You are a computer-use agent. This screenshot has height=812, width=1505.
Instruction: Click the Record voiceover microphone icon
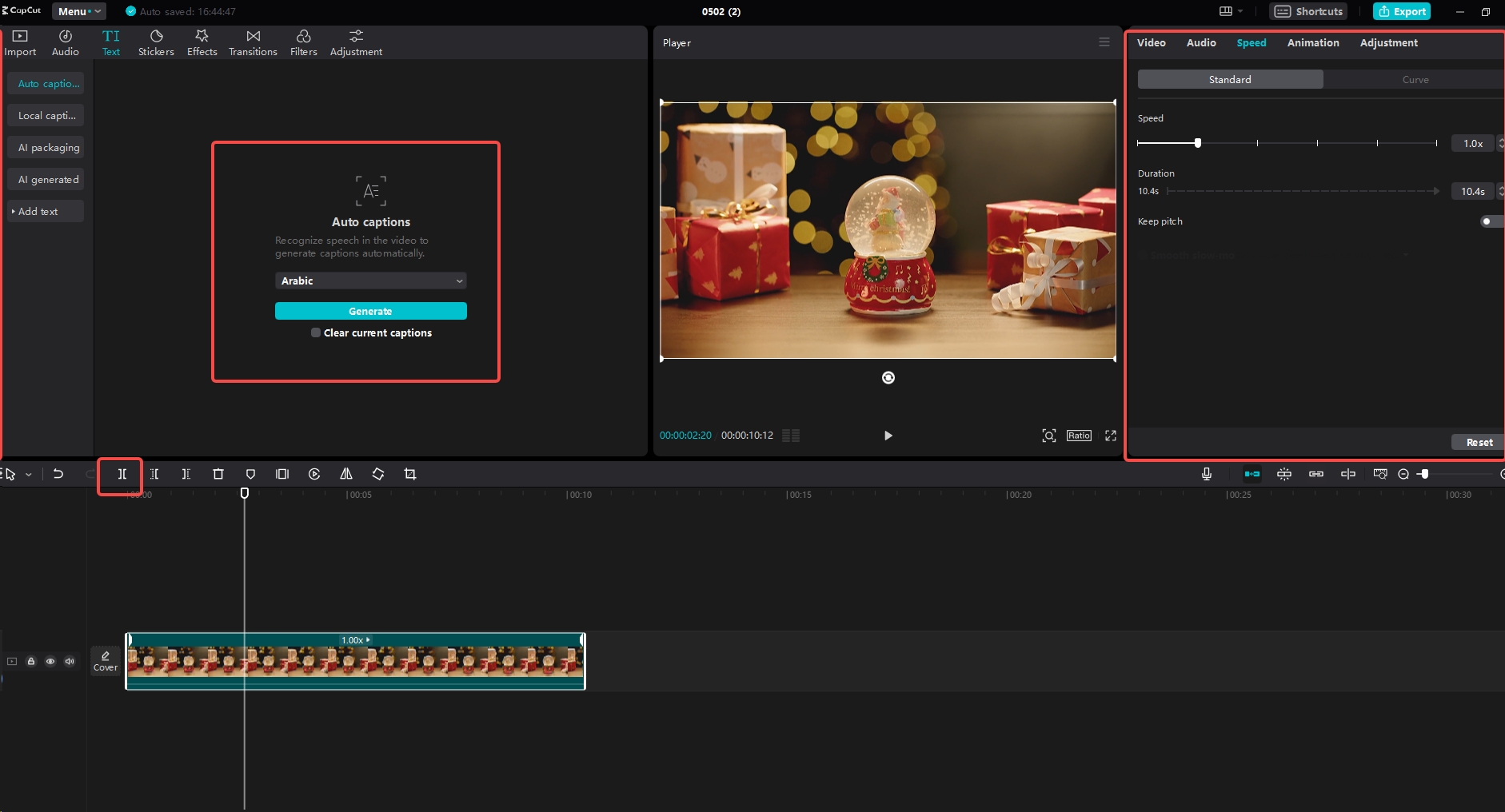click(x=1207, y=474)
